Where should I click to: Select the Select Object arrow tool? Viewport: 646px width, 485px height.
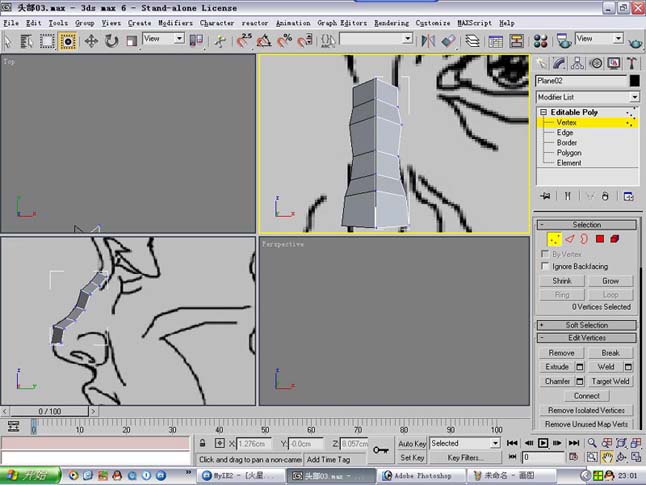point(8,41)
